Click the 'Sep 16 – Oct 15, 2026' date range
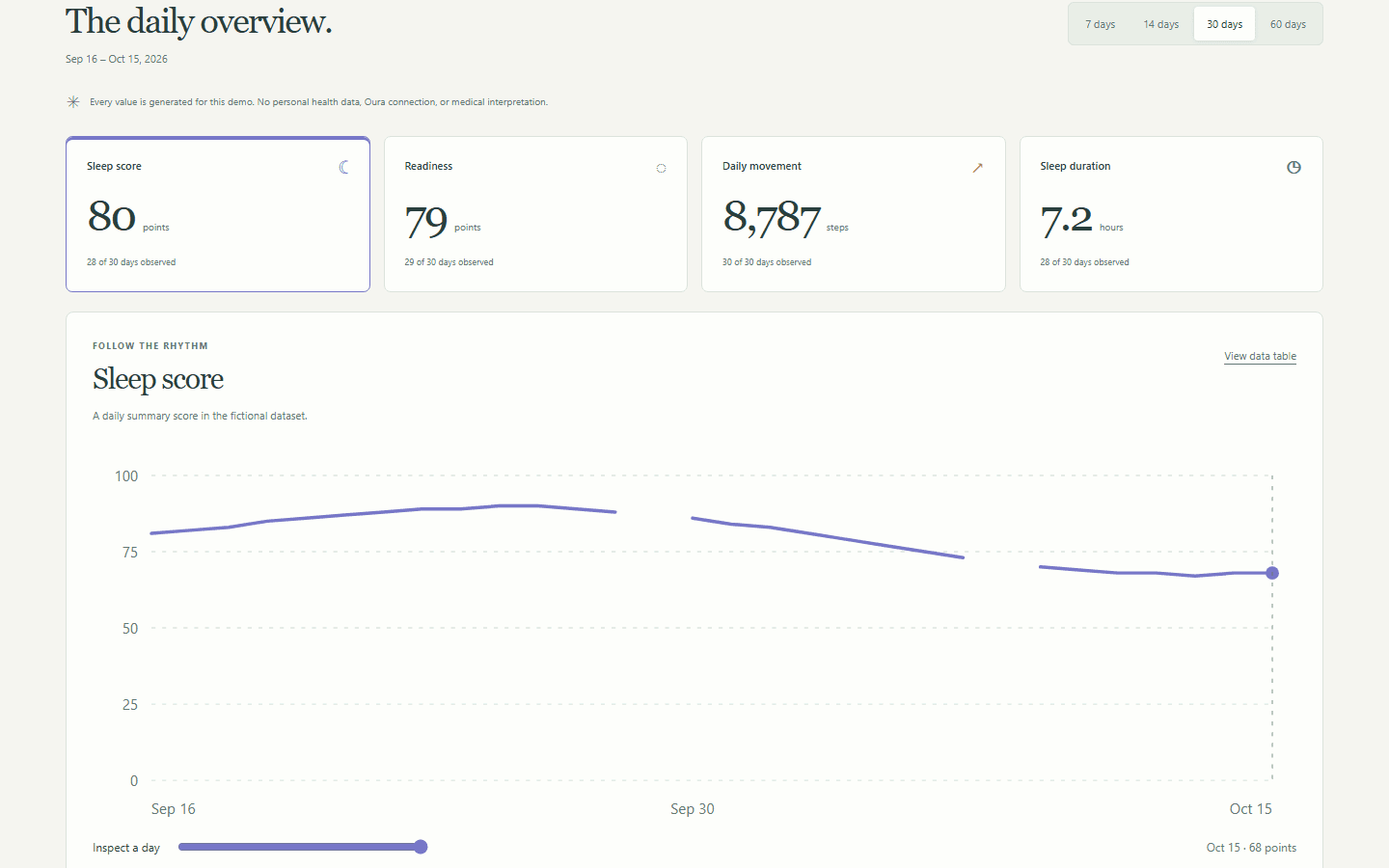Viewport: 1389px width, 868px height. pos(117,59)
